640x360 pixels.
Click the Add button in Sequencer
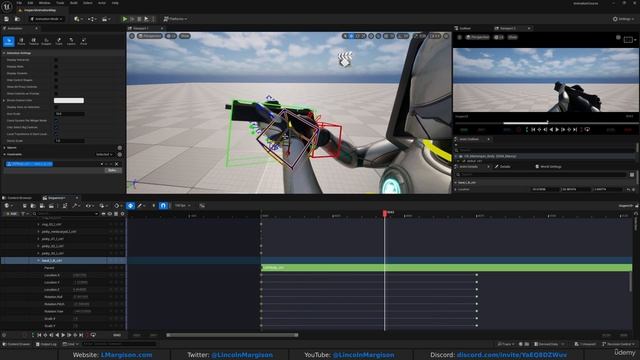click(11, 214)
